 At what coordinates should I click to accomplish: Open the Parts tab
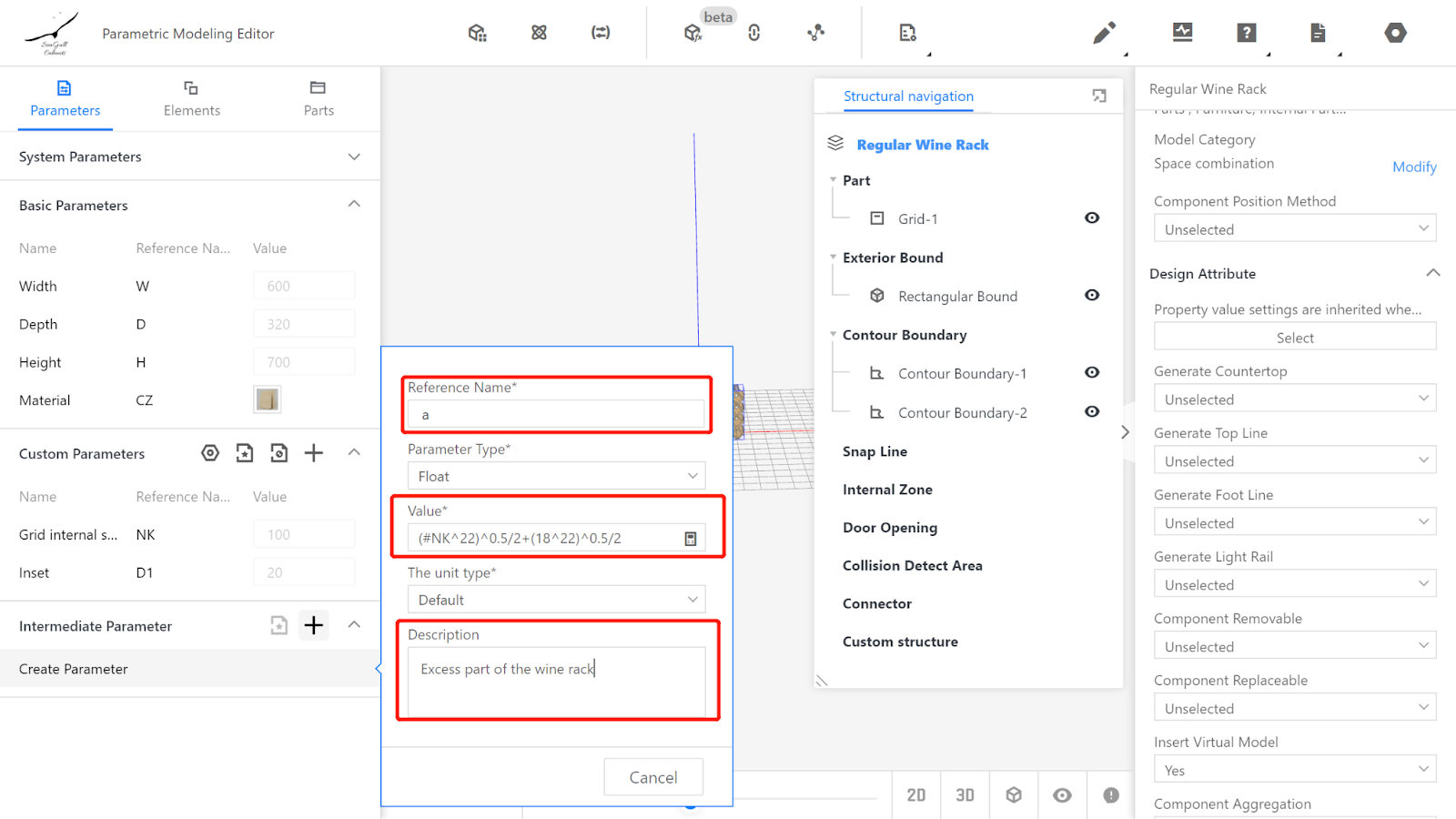coord(318,98)
